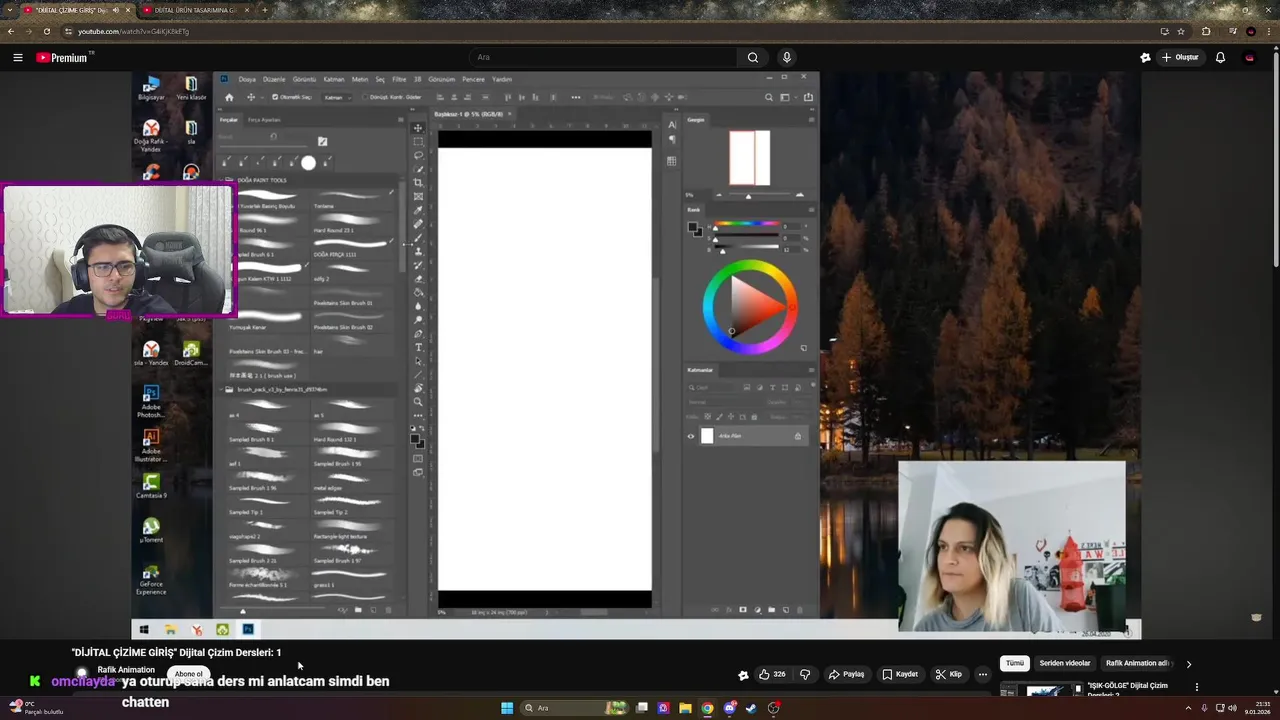This screenshot has width=1280, height=720.
Task: Dislike the YouTube video
Action: click(805, 674)
